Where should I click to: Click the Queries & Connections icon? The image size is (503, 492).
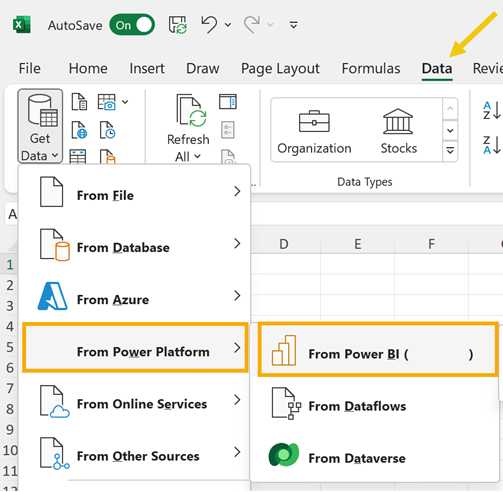[228, 101]
